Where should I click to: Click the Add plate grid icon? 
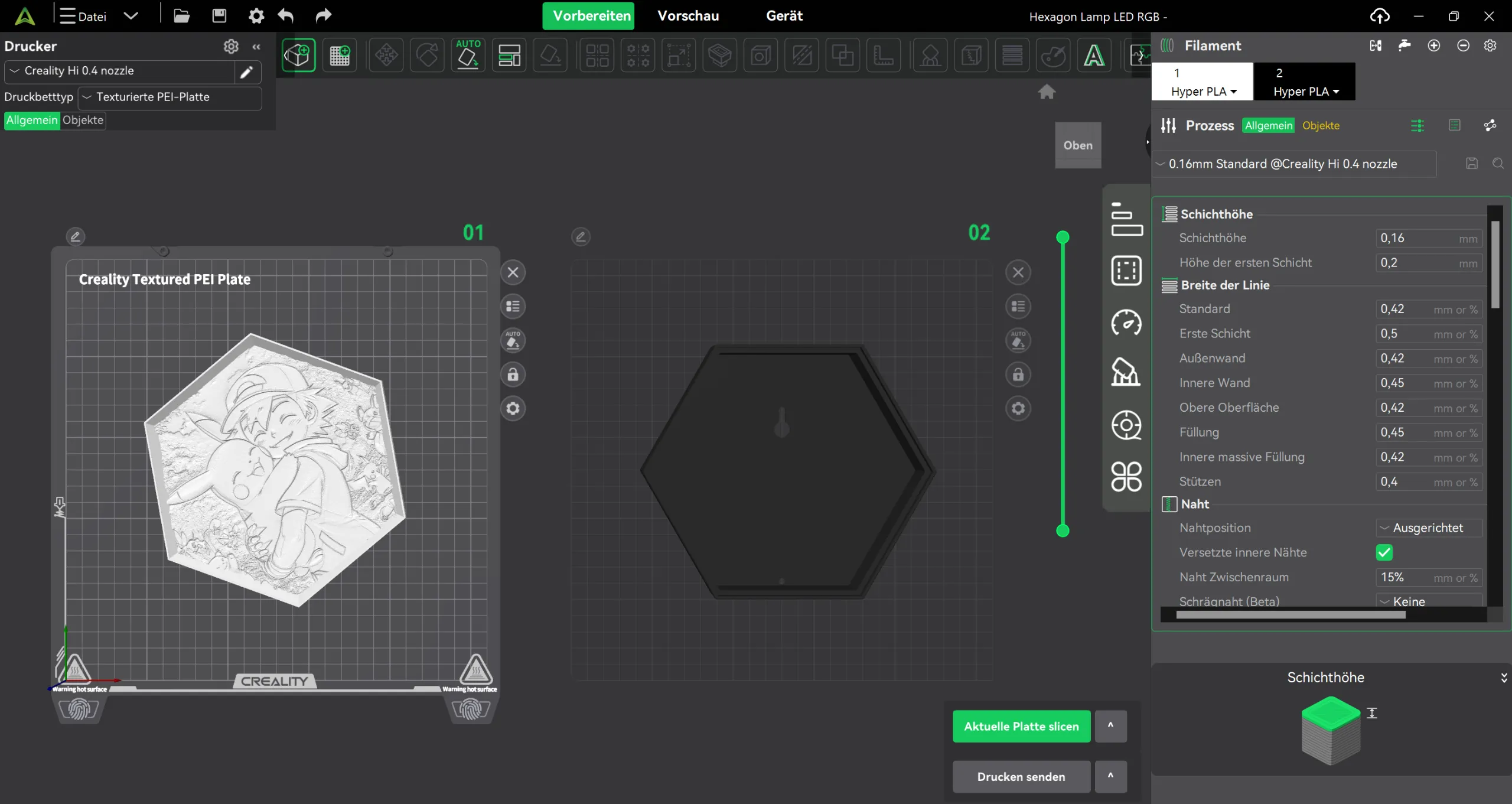click(340, 56)
